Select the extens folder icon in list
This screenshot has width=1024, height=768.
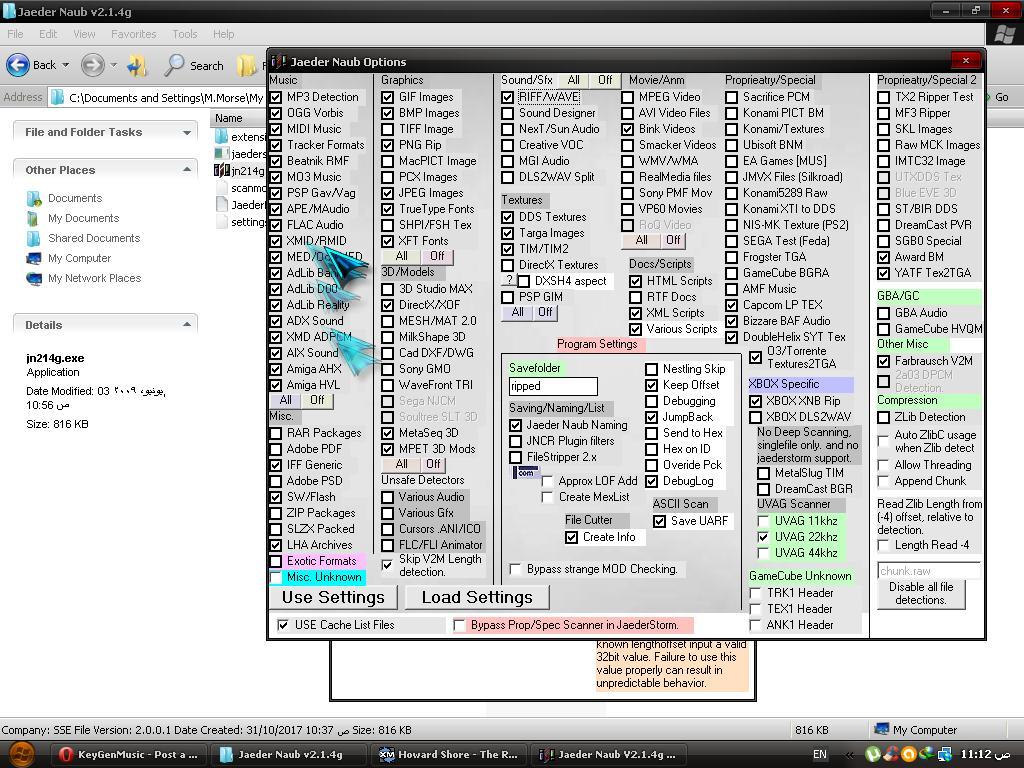tap(221, 136)
